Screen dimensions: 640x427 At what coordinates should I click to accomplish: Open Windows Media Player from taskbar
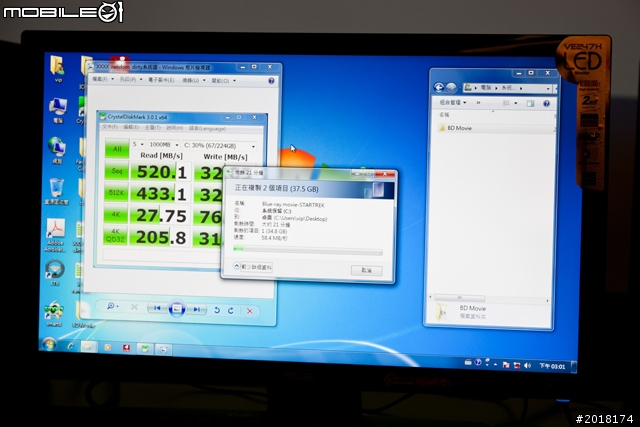click(108, 347)
